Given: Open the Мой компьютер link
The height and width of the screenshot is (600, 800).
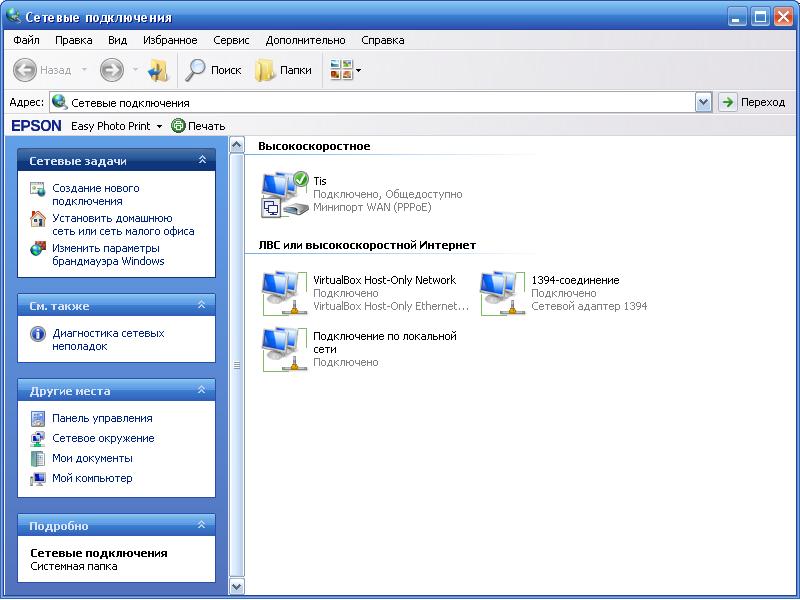Looking at the screenshot, I should (x=92, y=478).
